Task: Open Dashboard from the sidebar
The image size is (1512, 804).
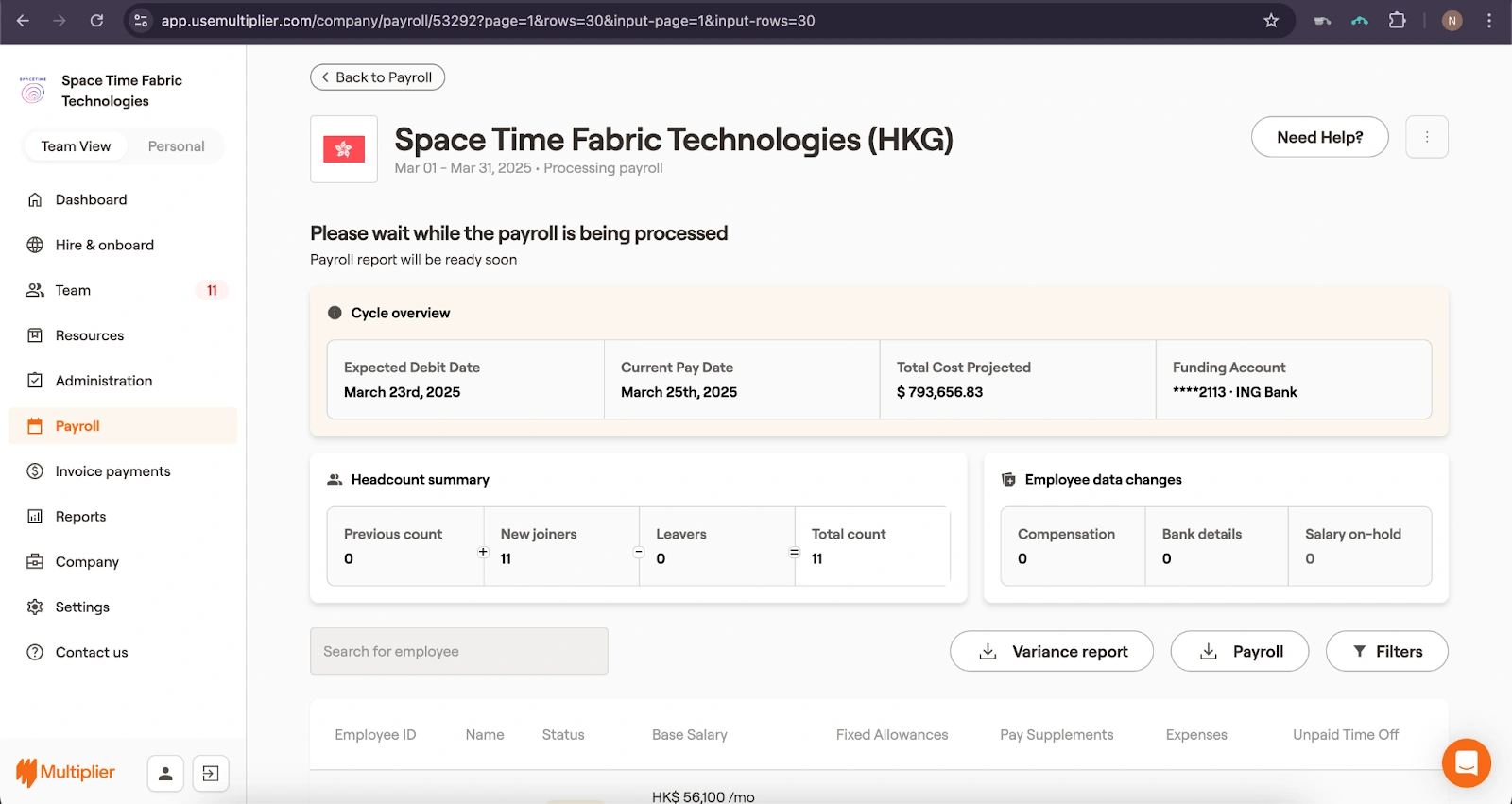Action: tap(123, 199)
